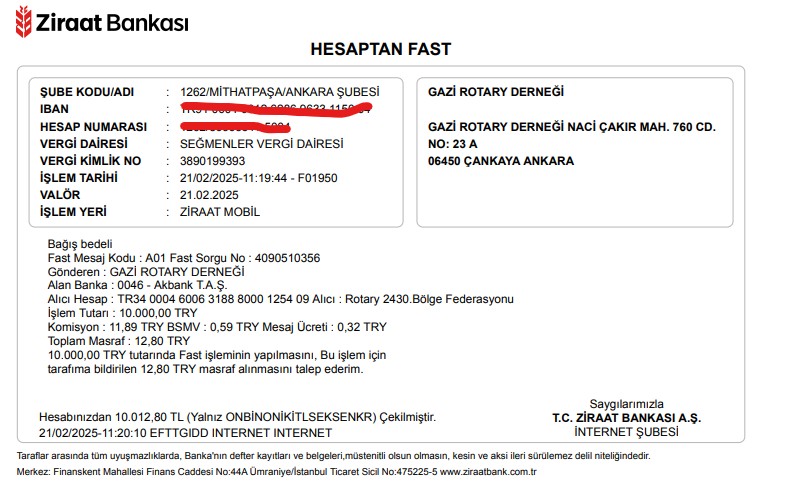Viewport: 786px width, 493px height.
Task: Click the İNTERNET ŞUBESİ text
Action: tap(627, 432)
